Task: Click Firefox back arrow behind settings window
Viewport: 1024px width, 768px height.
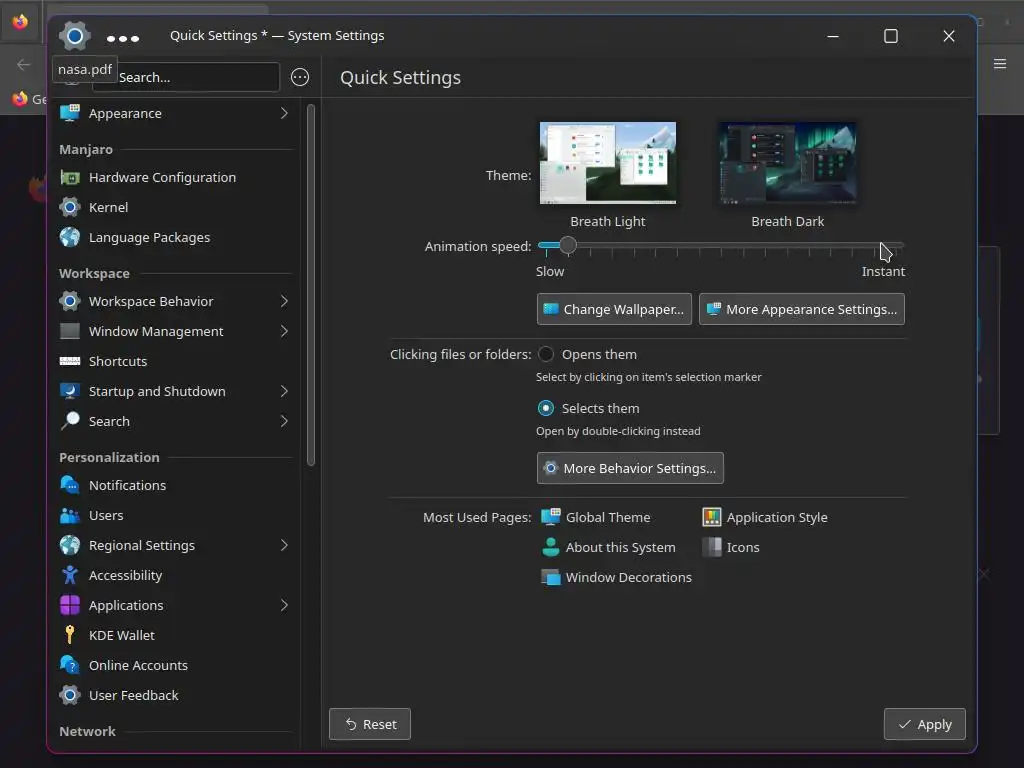Action: 23,65
